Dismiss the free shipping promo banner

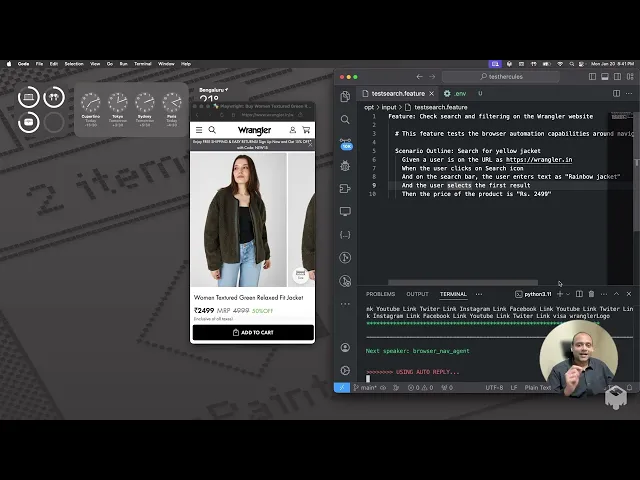pos(310,144)
